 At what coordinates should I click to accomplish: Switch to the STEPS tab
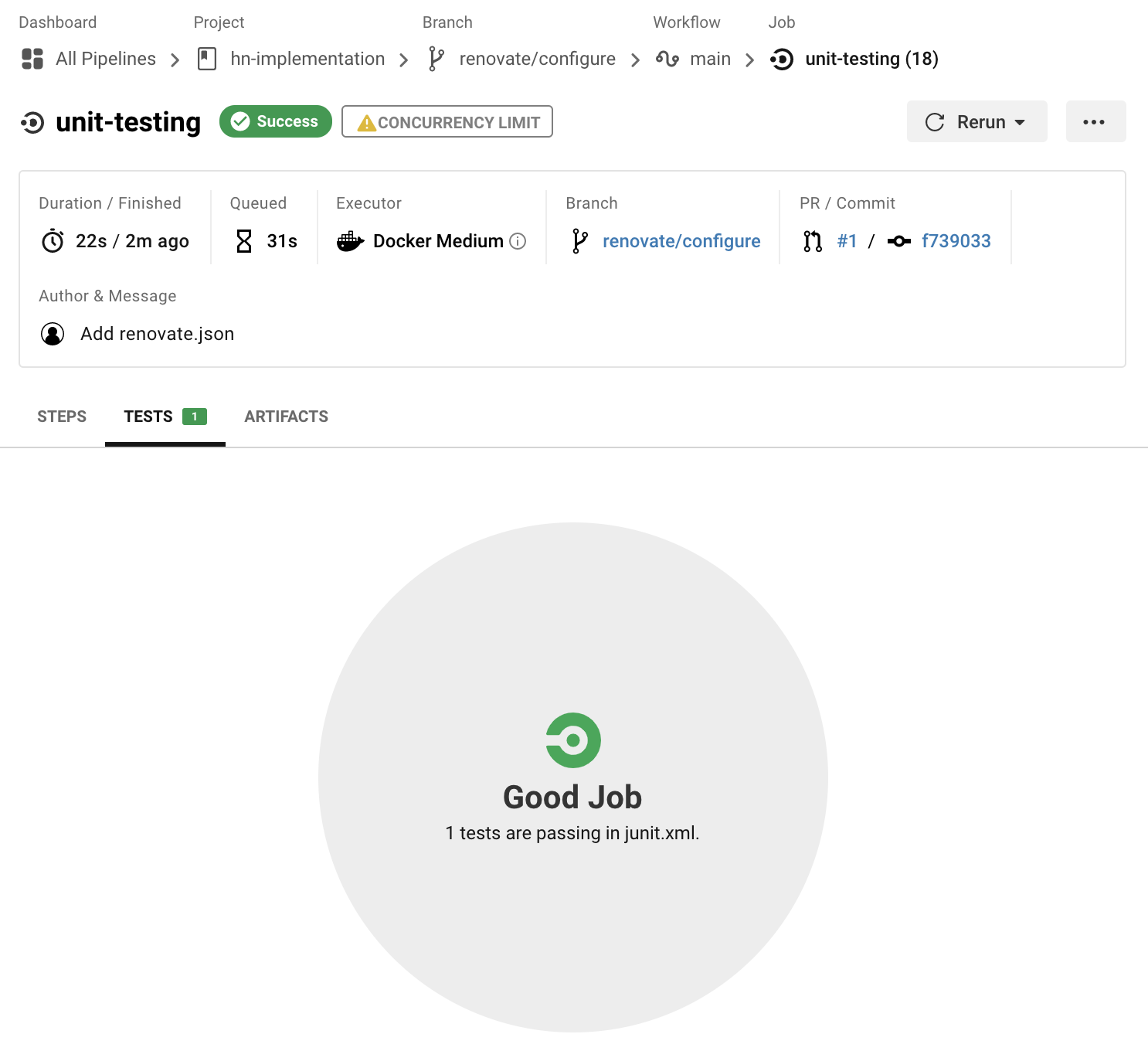62,417
